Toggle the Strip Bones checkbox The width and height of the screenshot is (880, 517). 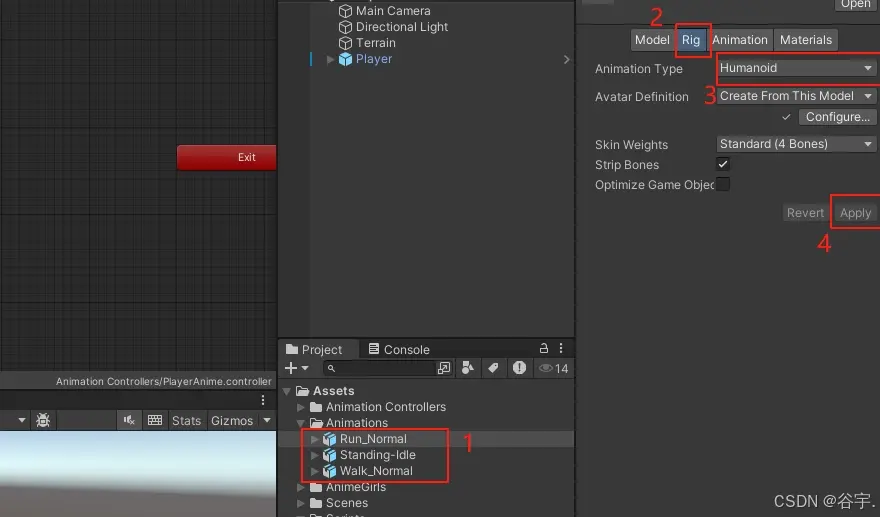click(x=723, y=164)
